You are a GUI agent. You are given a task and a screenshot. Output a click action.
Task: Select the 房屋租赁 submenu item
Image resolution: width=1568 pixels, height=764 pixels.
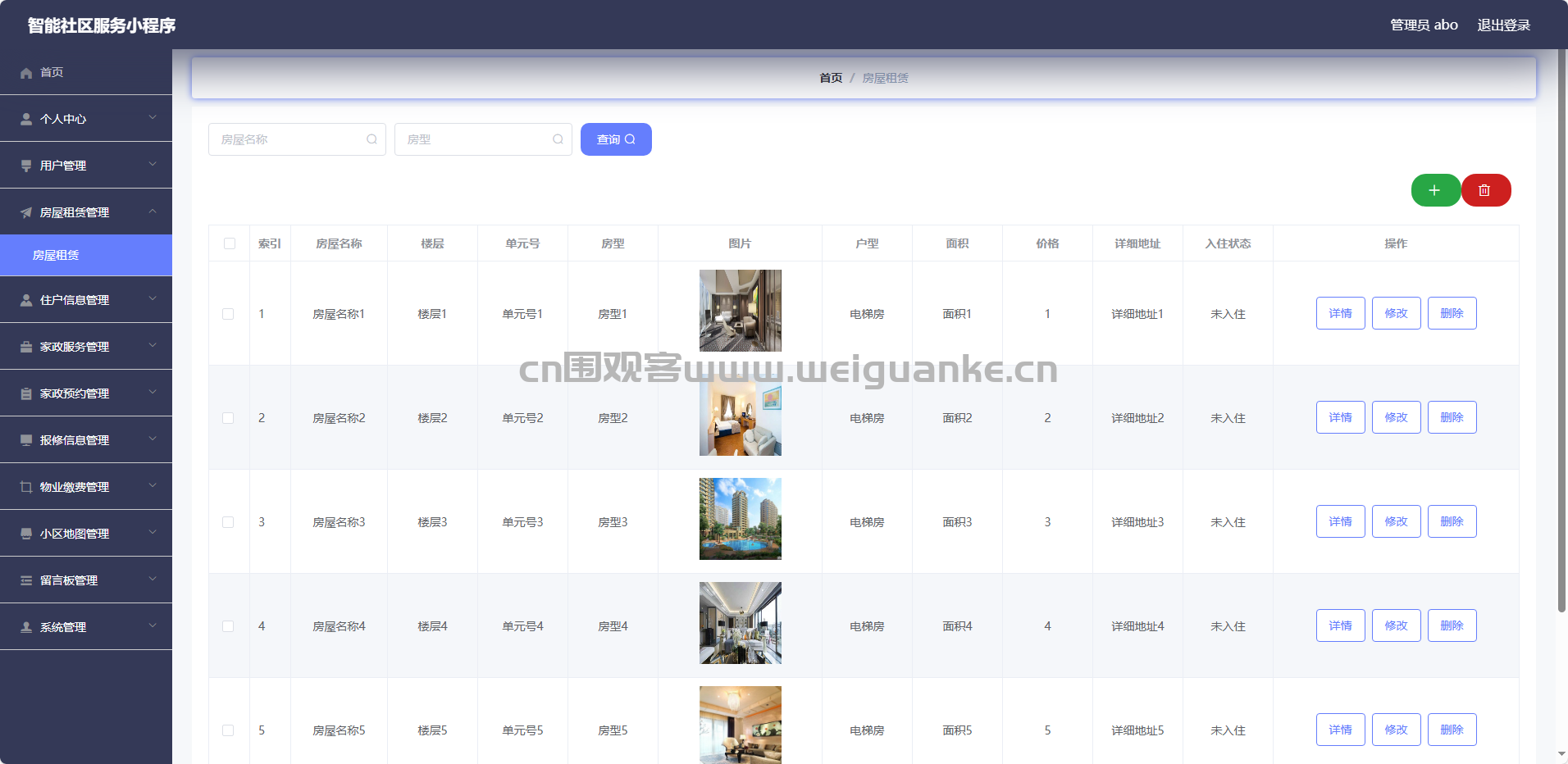coord(86,255)
